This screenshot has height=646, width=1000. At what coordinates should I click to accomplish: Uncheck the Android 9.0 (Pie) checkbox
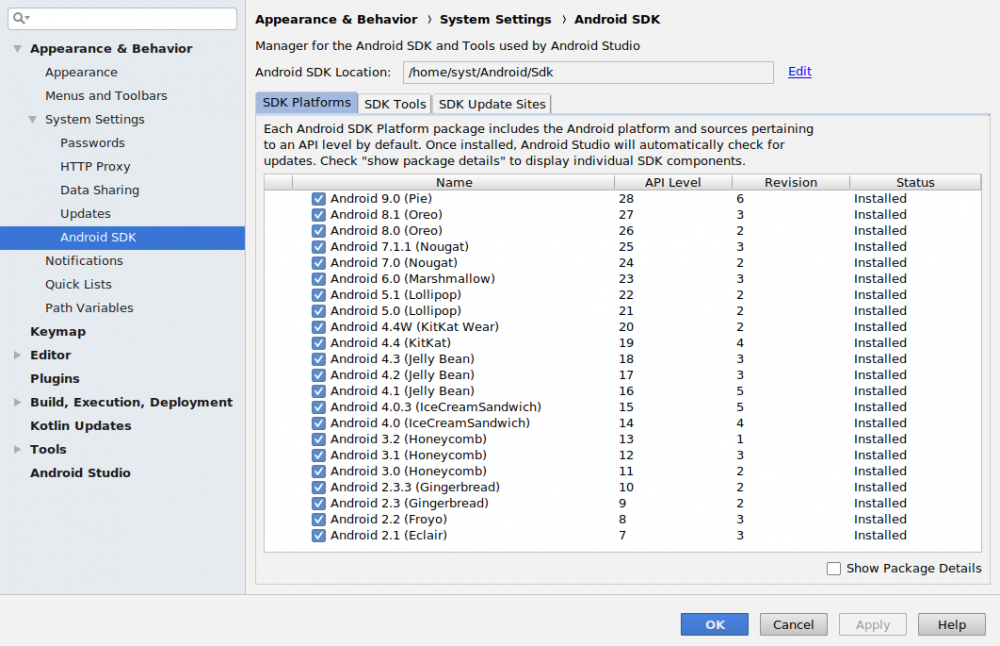coord(319,199)
